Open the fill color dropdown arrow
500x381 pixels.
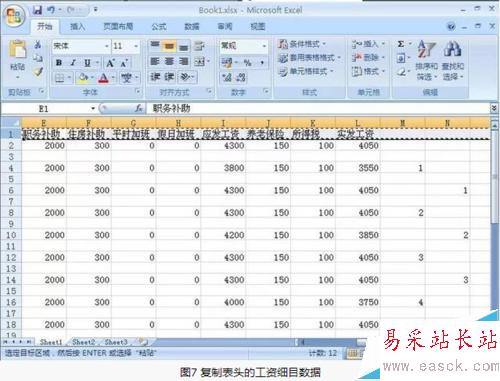pyautogui.click(x=92, y=78)
